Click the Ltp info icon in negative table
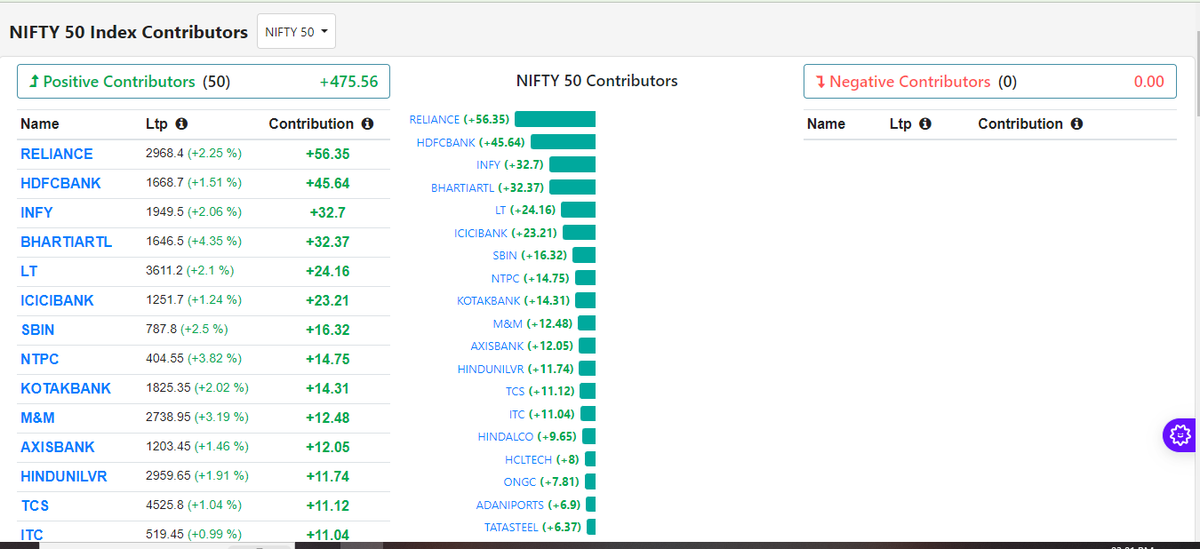 click(925, 125)
